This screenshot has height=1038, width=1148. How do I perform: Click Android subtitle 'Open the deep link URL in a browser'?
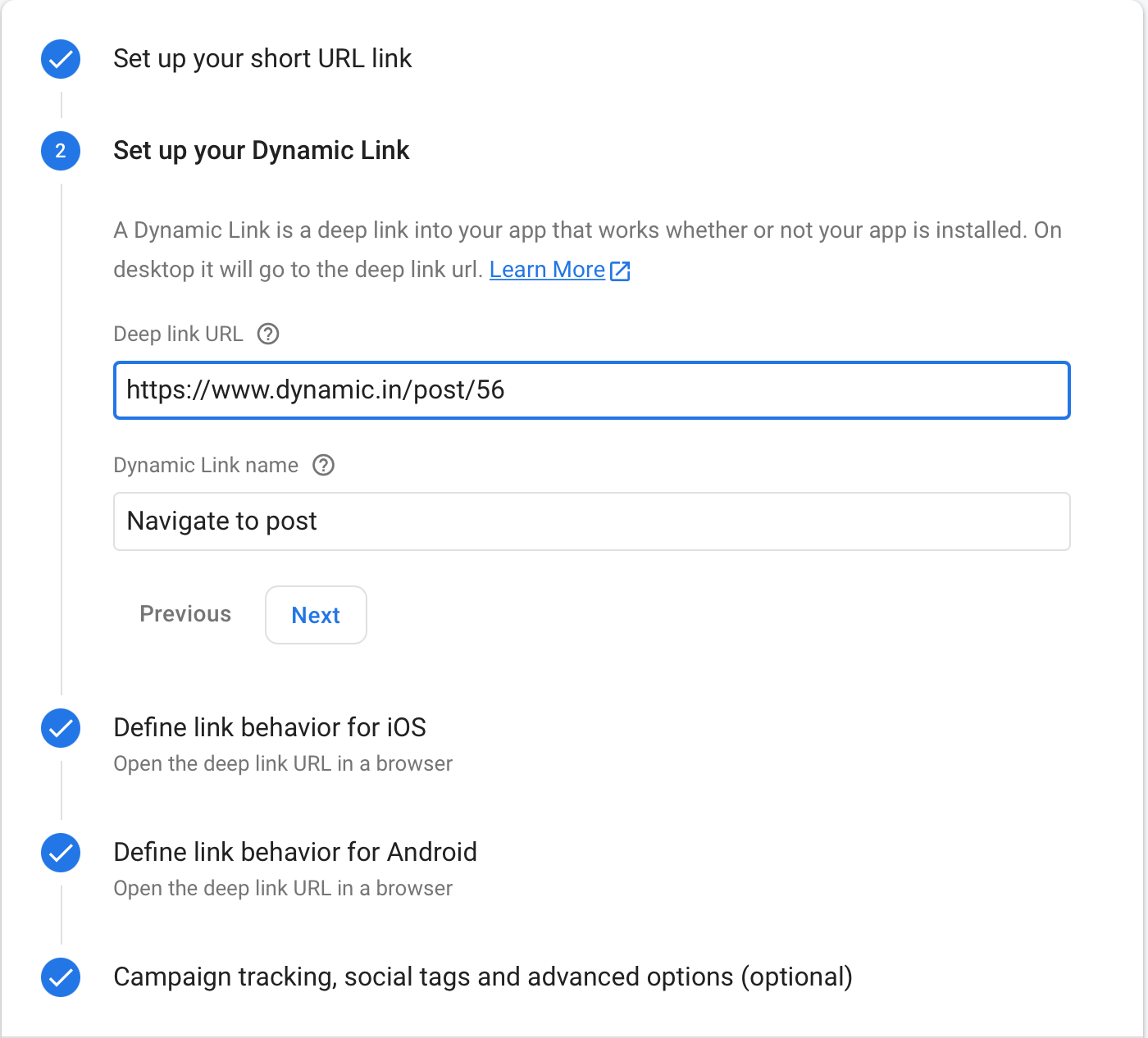[x=283, y=888]
